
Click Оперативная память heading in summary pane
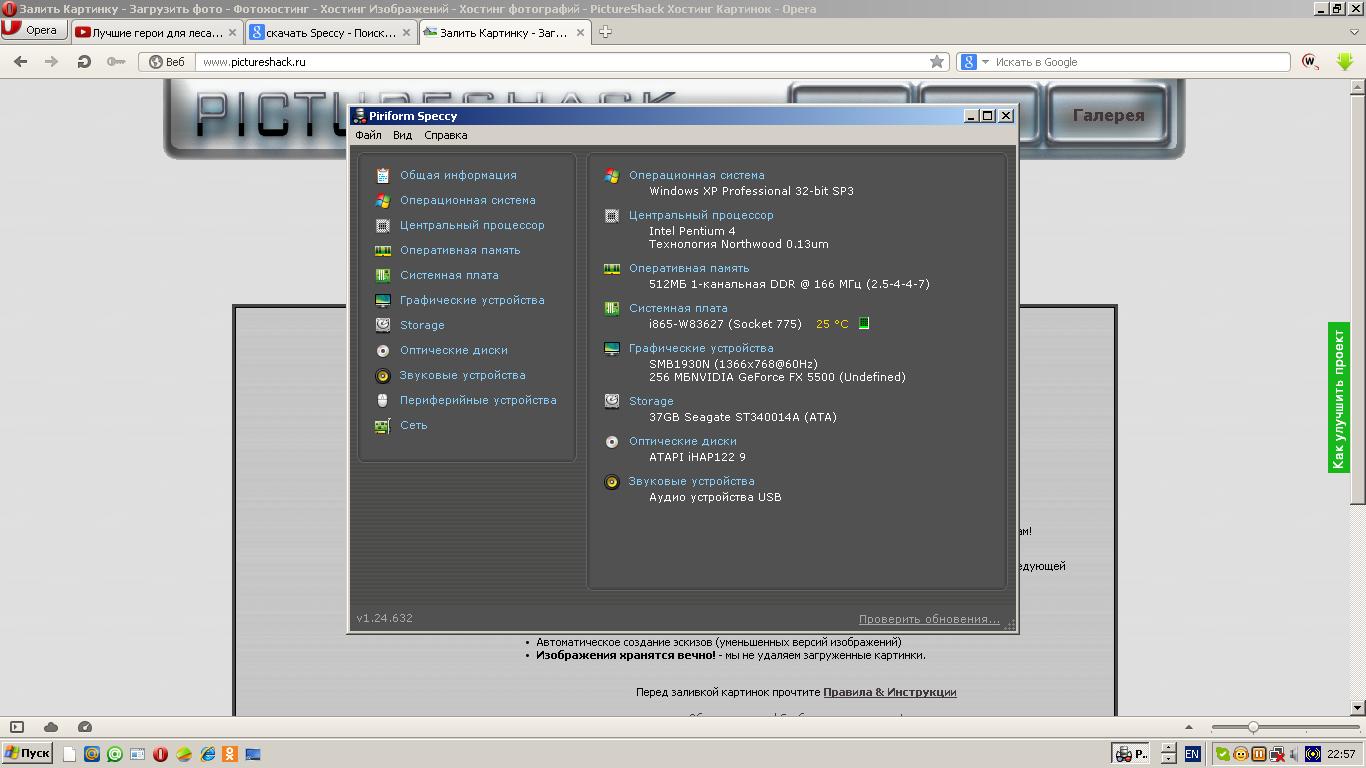(689, 268)
